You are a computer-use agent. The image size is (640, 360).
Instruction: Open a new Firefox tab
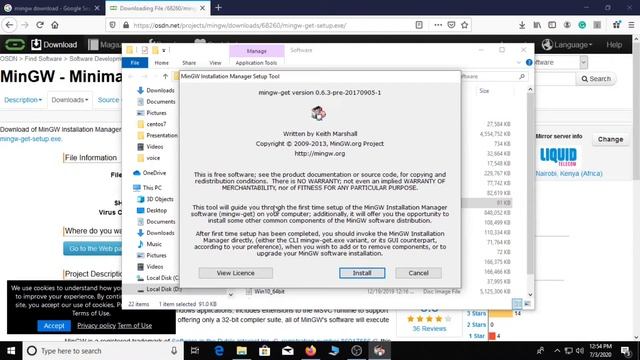[x=218, y=7]
